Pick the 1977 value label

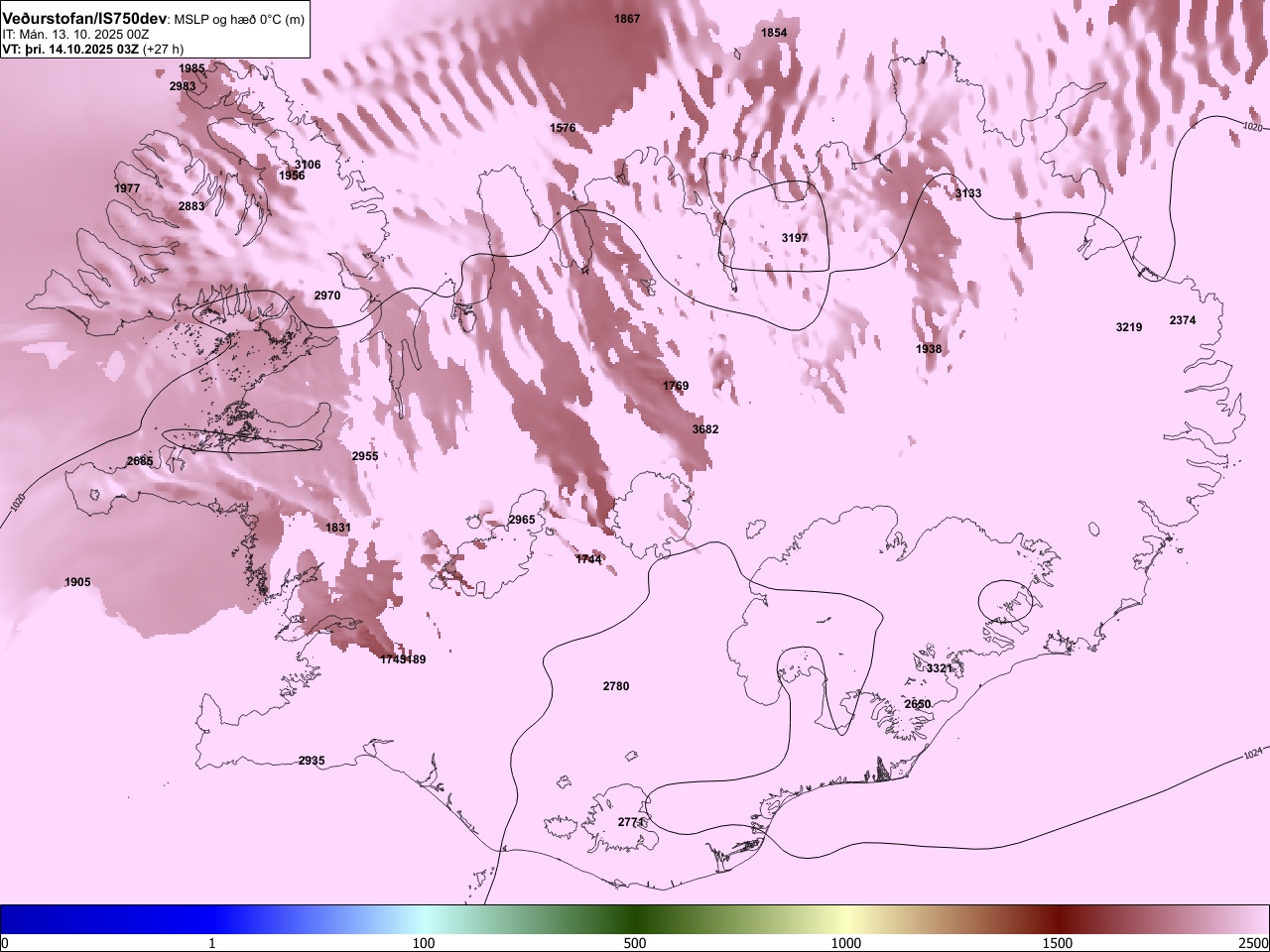click(127, 188)
